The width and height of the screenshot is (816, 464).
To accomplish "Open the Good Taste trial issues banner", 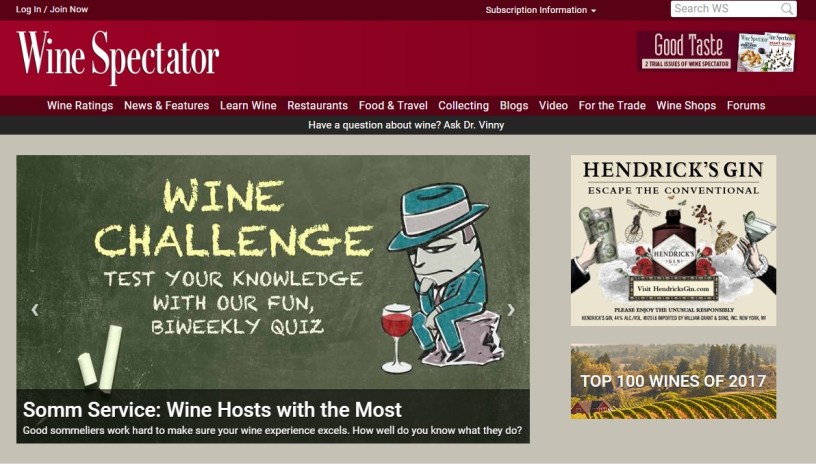I will (x=716, y=51).
